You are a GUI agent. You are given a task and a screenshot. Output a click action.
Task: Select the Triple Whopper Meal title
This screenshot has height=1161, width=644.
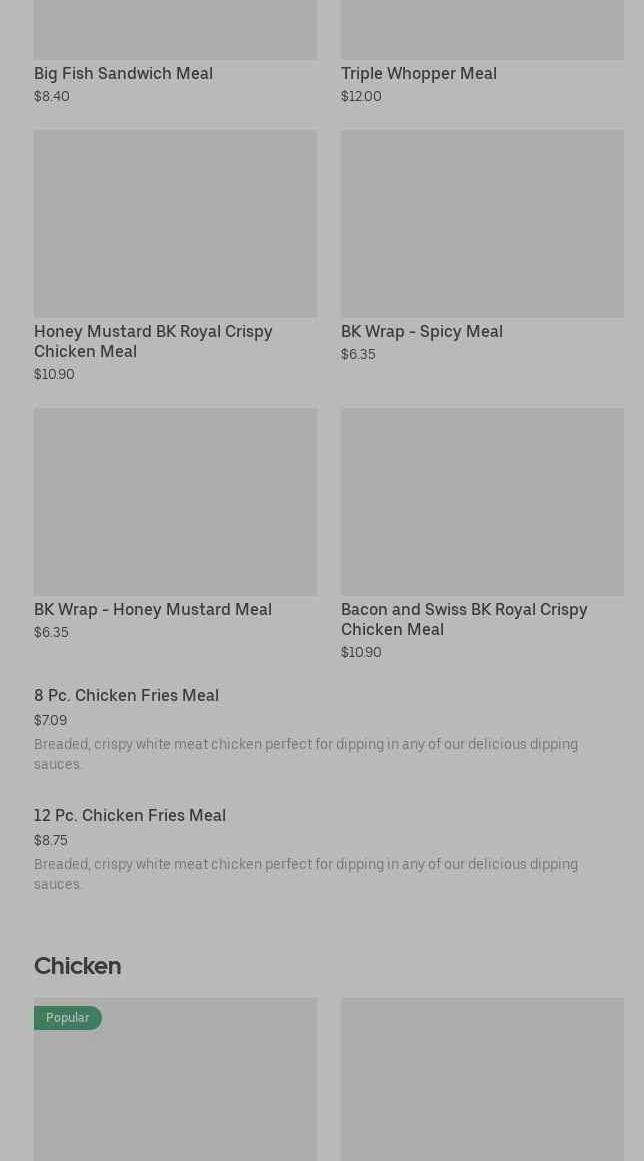pos(418,74)
